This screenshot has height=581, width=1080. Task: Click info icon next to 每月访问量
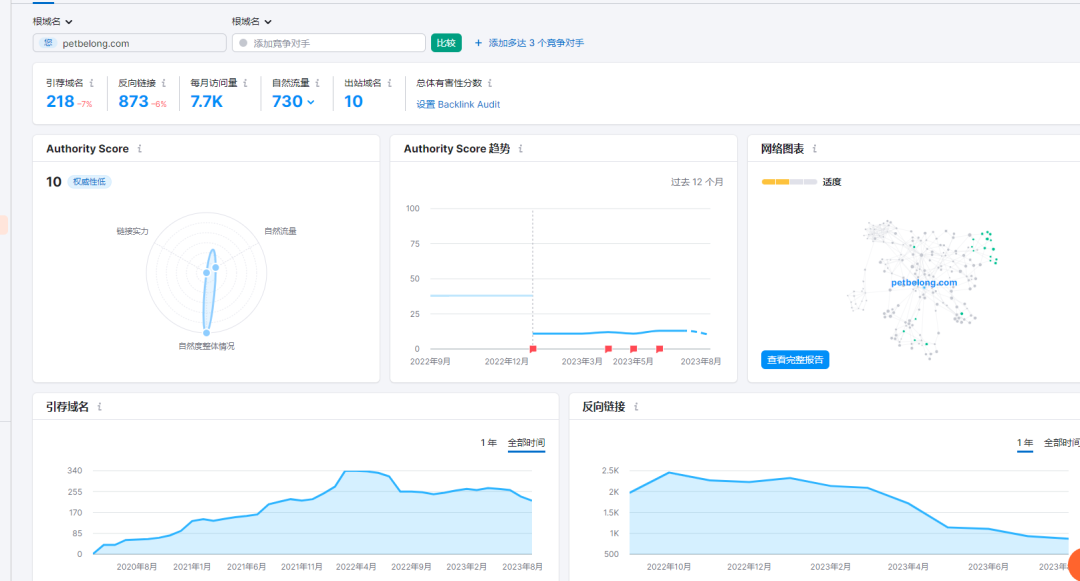point(245,84)
